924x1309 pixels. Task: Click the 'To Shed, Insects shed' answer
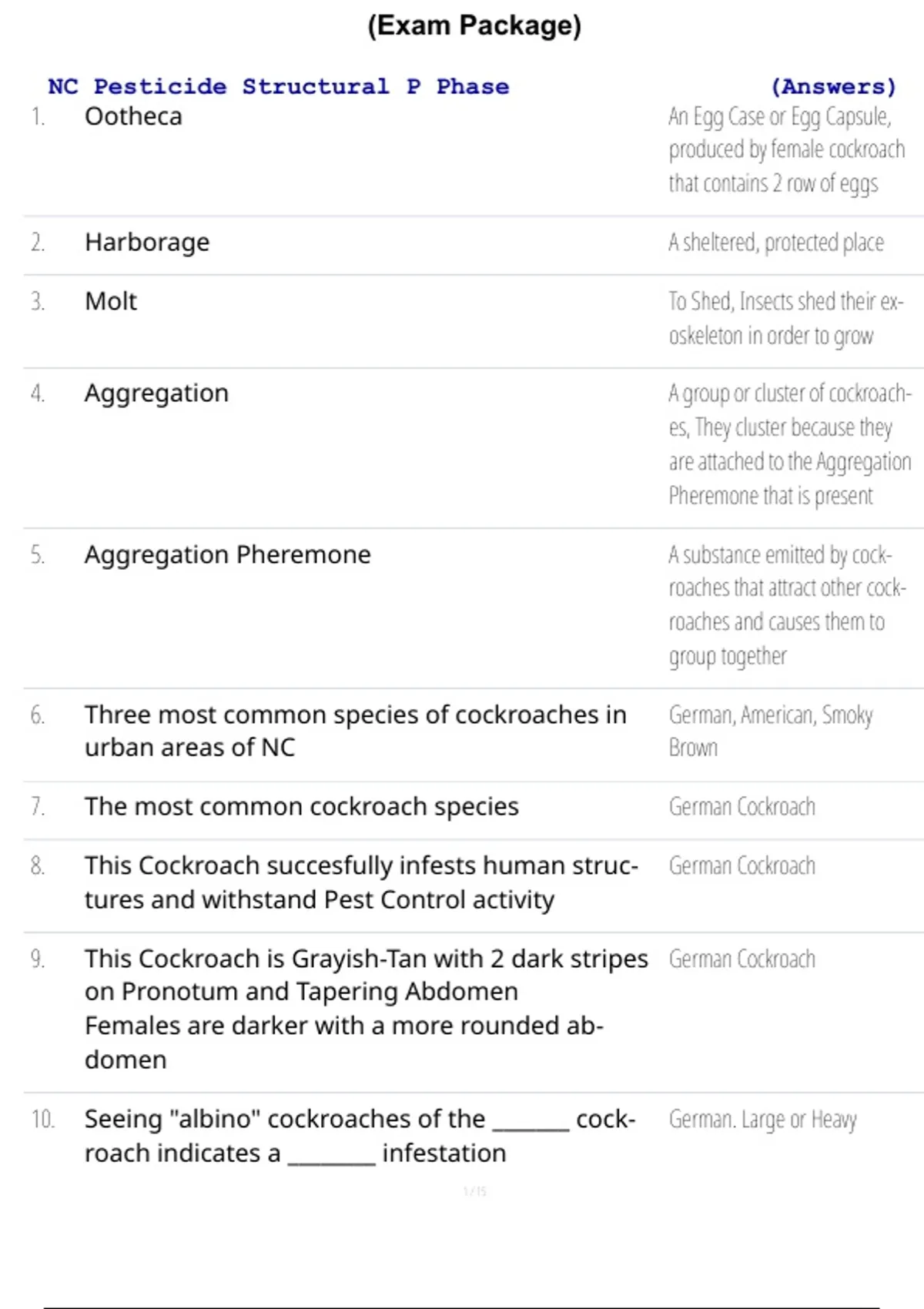[786, 319]
